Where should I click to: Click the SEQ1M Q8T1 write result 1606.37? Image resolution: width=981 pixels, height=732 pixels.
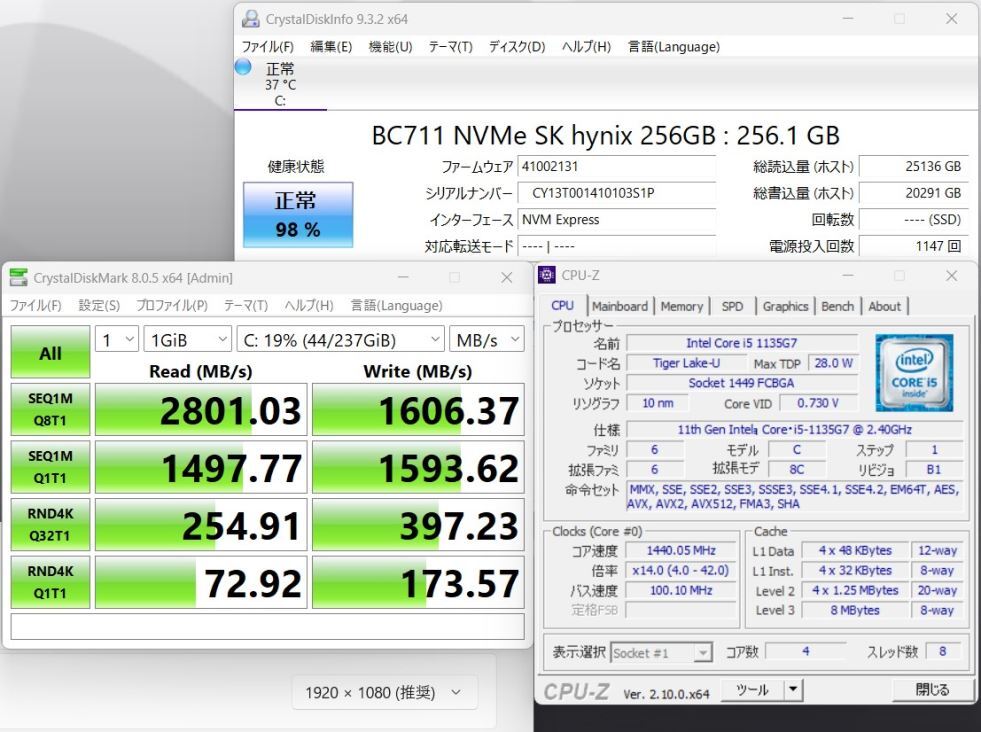pyautogui.click(x=418, y=409)
